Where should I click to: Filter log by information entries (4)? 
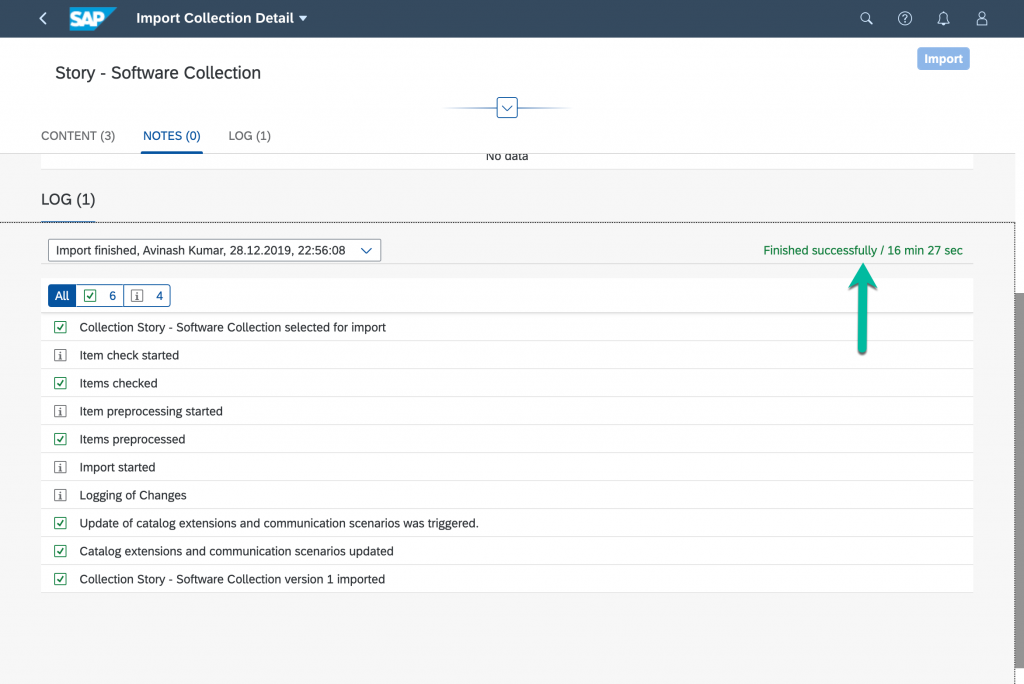(147, 296)
